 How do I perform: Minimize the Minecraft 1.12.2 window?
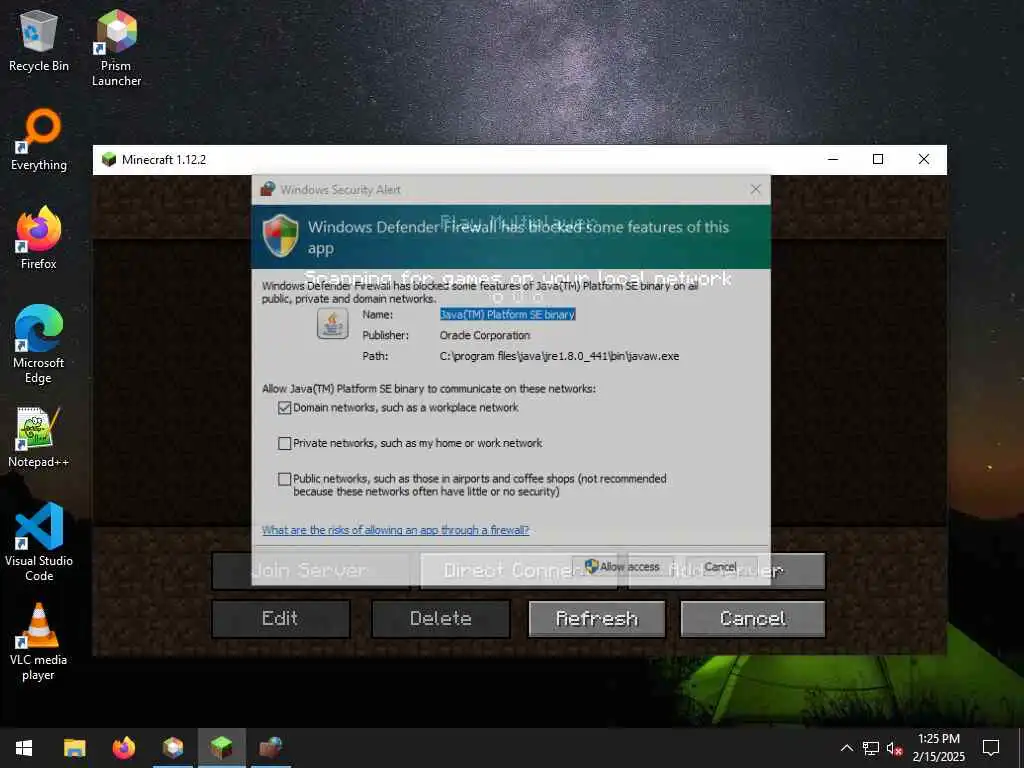[833, 159]
